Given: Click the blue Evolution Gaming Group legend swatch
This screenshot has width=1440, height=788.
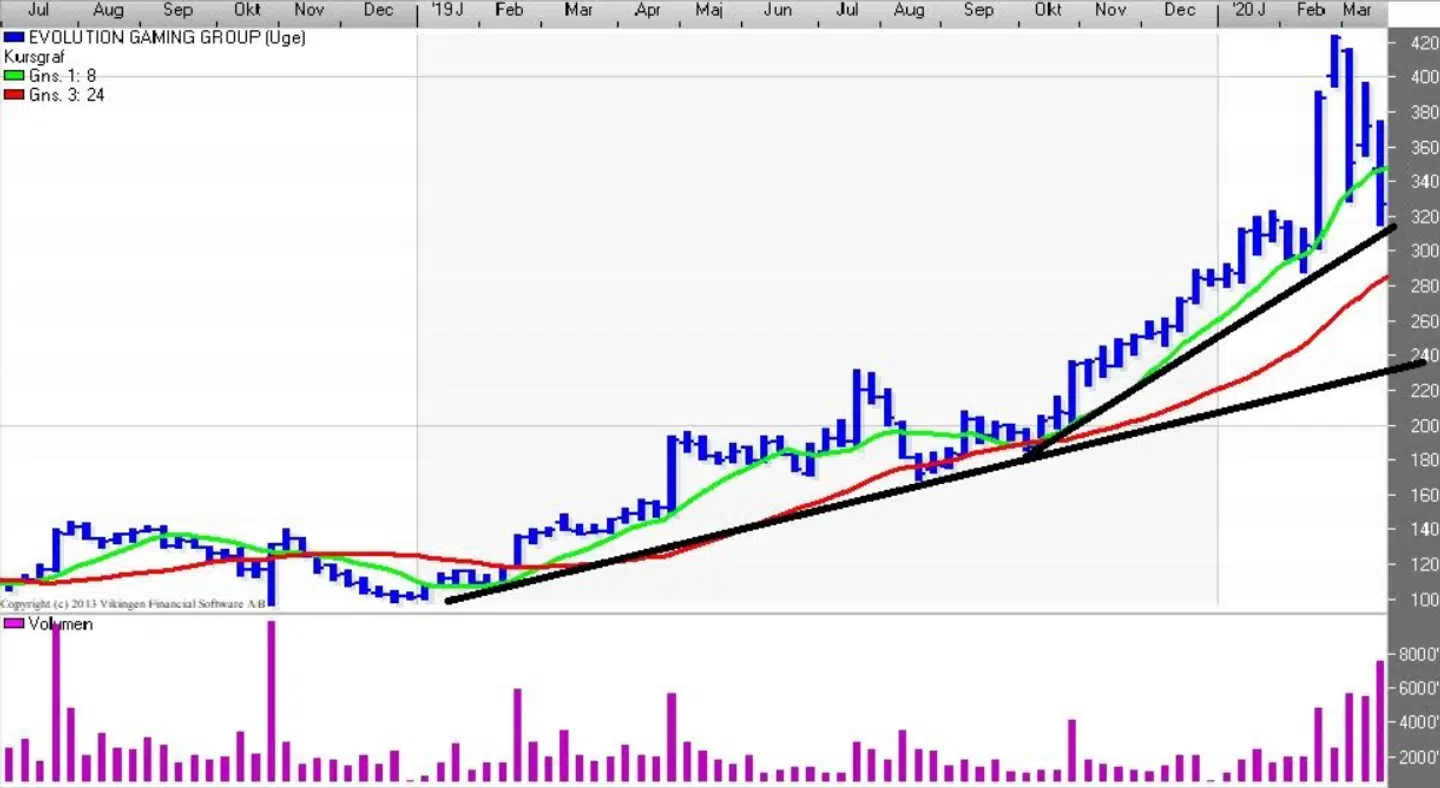Looking at the screenshot, I should [x=14, y=38].
